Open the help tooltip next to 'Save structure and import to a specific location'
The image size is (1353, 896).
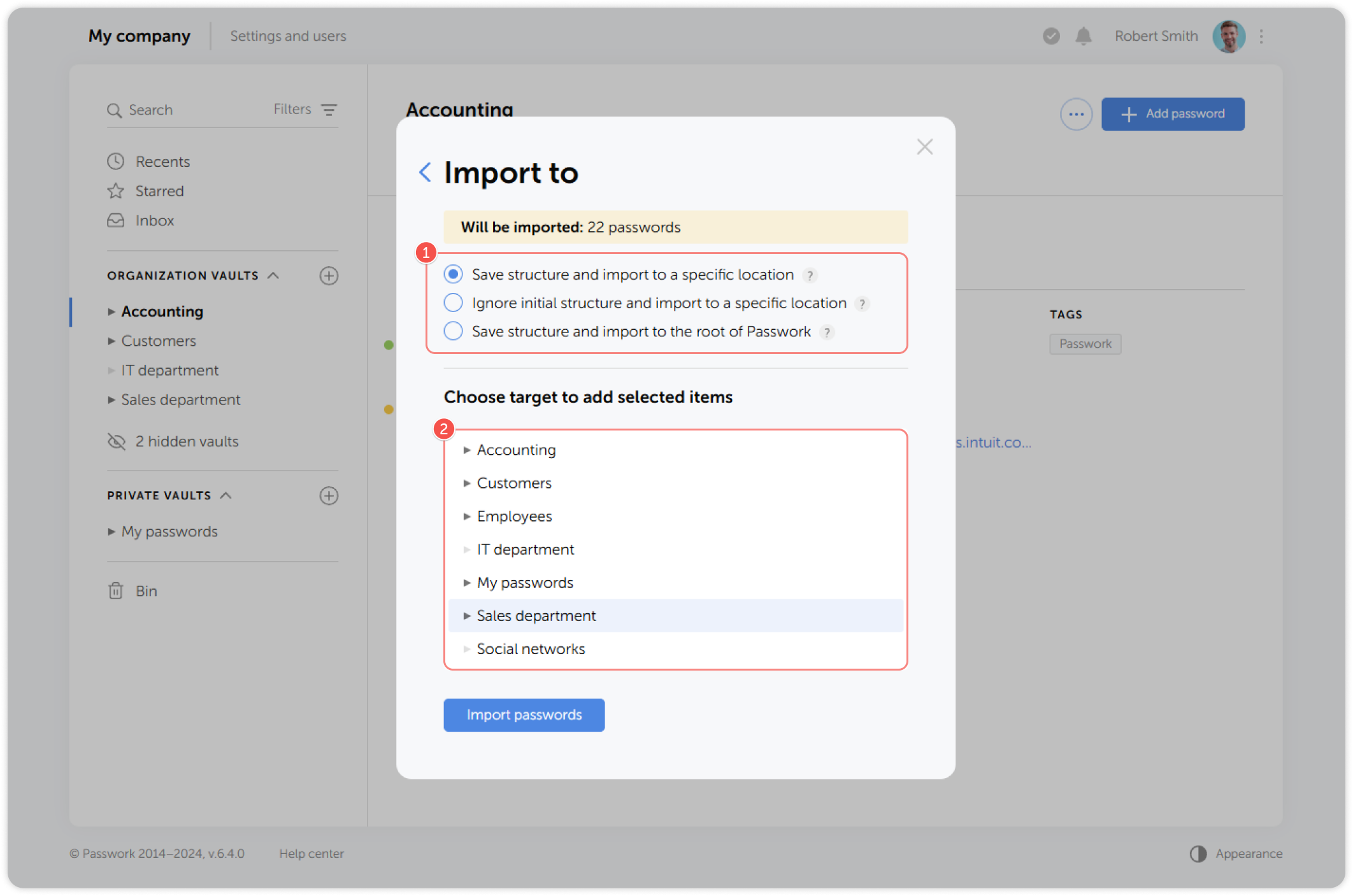(x=810, y=275)
